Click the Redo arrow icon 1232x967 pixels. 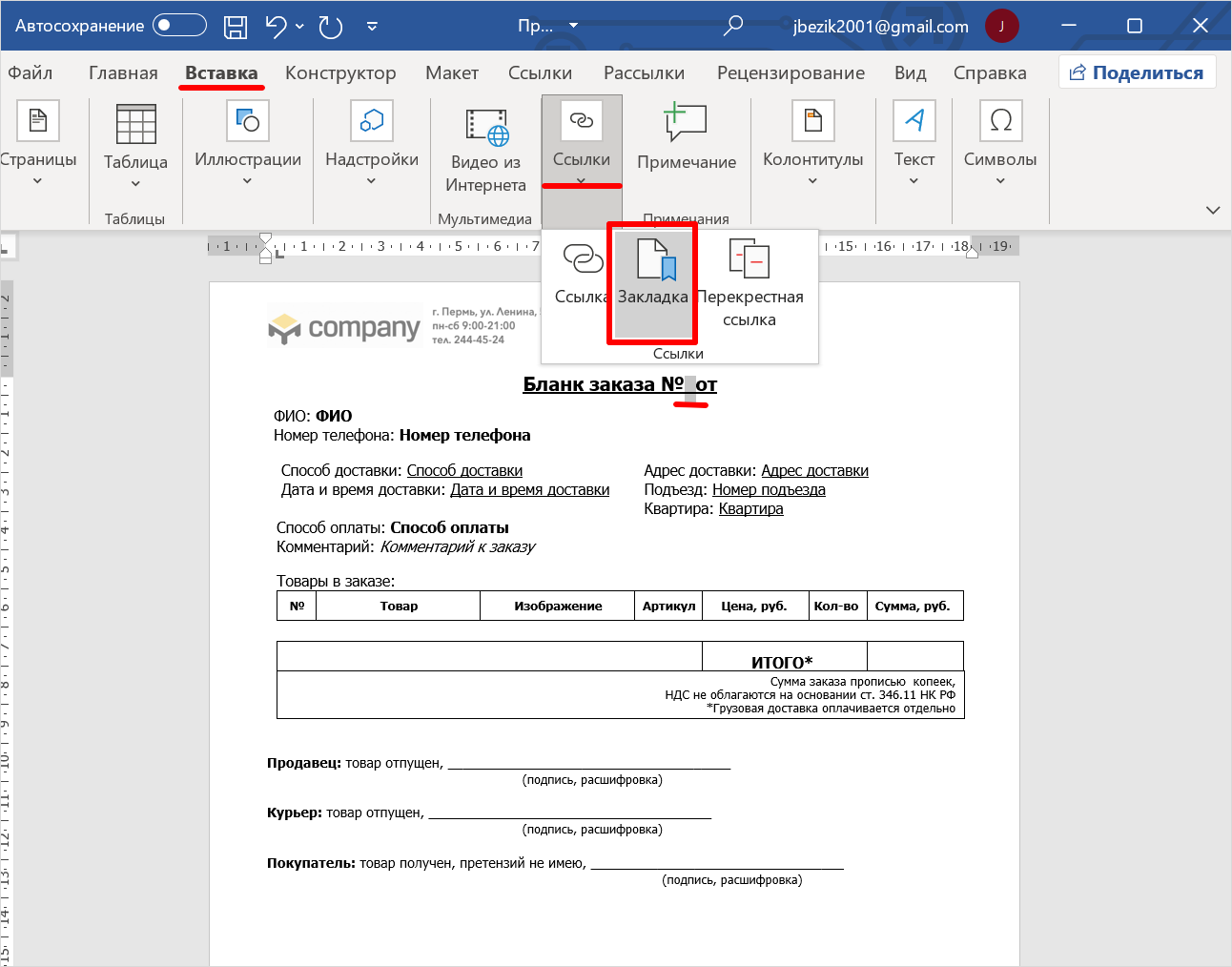point(331,27)
